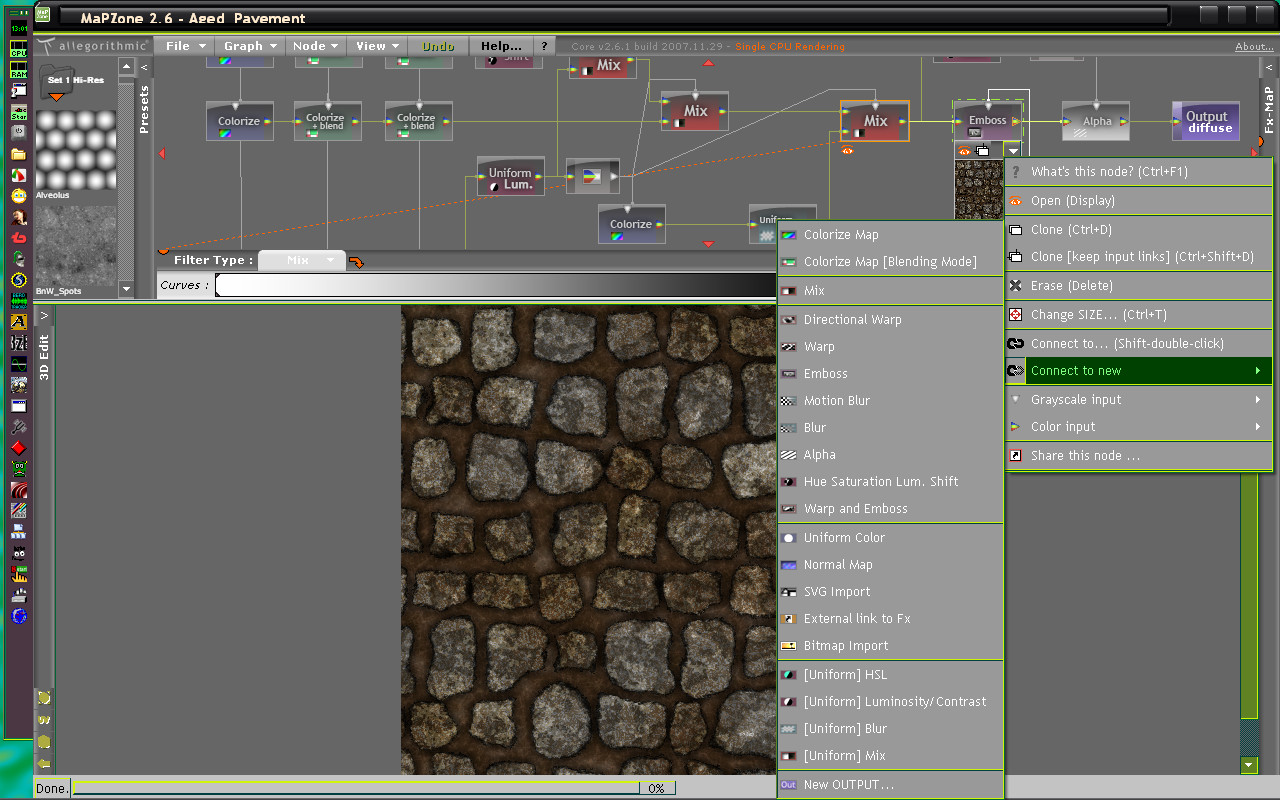Select the Alveolus preset thumbnail
This screenshot has height=800, width=1280.
click(76, 150)
